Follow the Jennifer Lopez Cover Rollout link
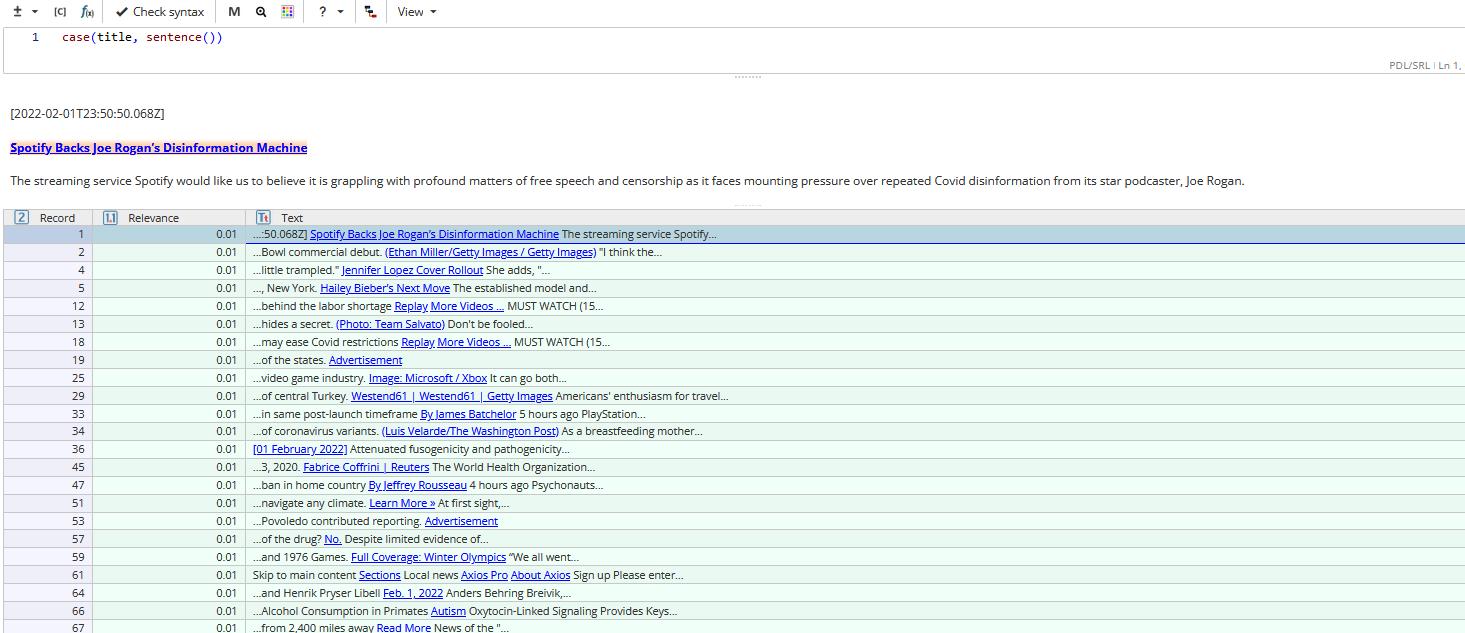Screen dimensions: 1465x633 [x=411, y=270]
